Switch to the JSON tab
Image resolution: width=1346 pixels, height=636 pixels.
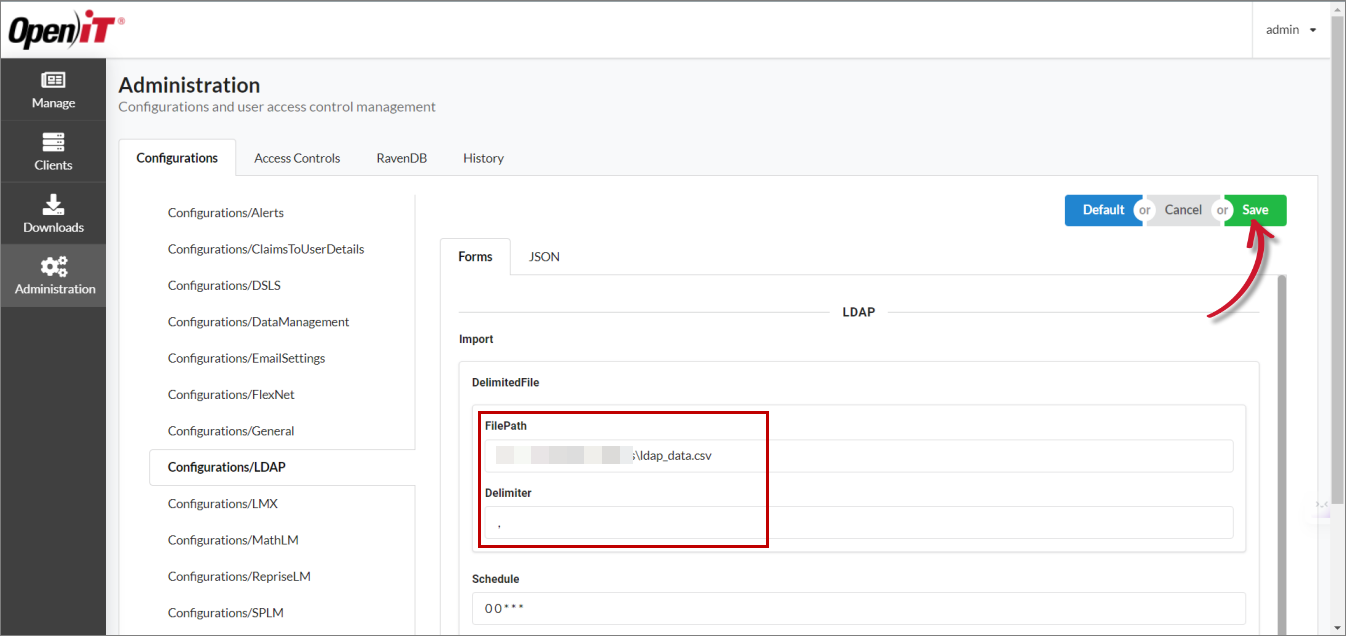tap(543, 256)
